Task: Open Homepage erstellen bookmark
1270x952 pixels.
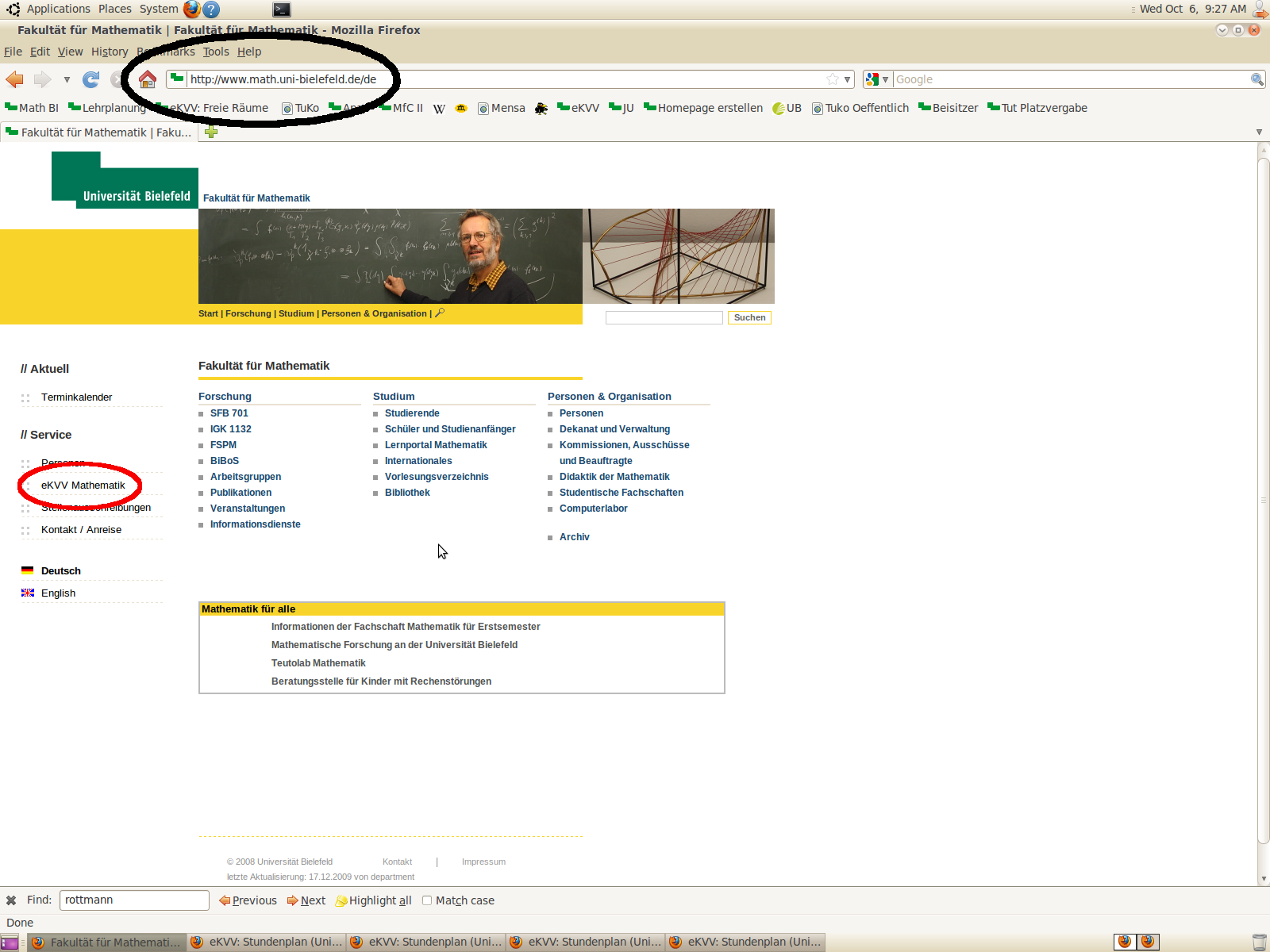Action: [x=703, y=108]
